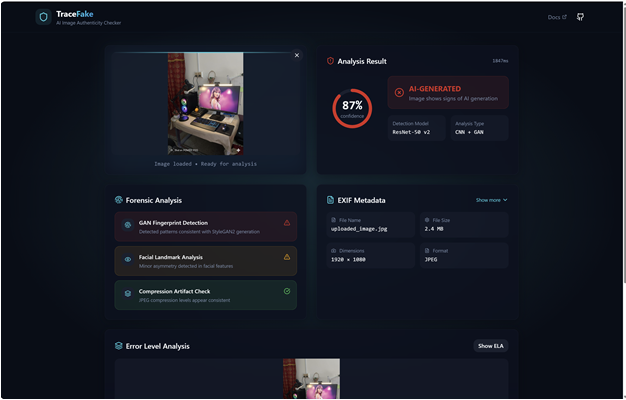Click the AI-GENERATED result banner
This screenshot has height=400, width=626.
pyautogui.click(x=447, y=92)
